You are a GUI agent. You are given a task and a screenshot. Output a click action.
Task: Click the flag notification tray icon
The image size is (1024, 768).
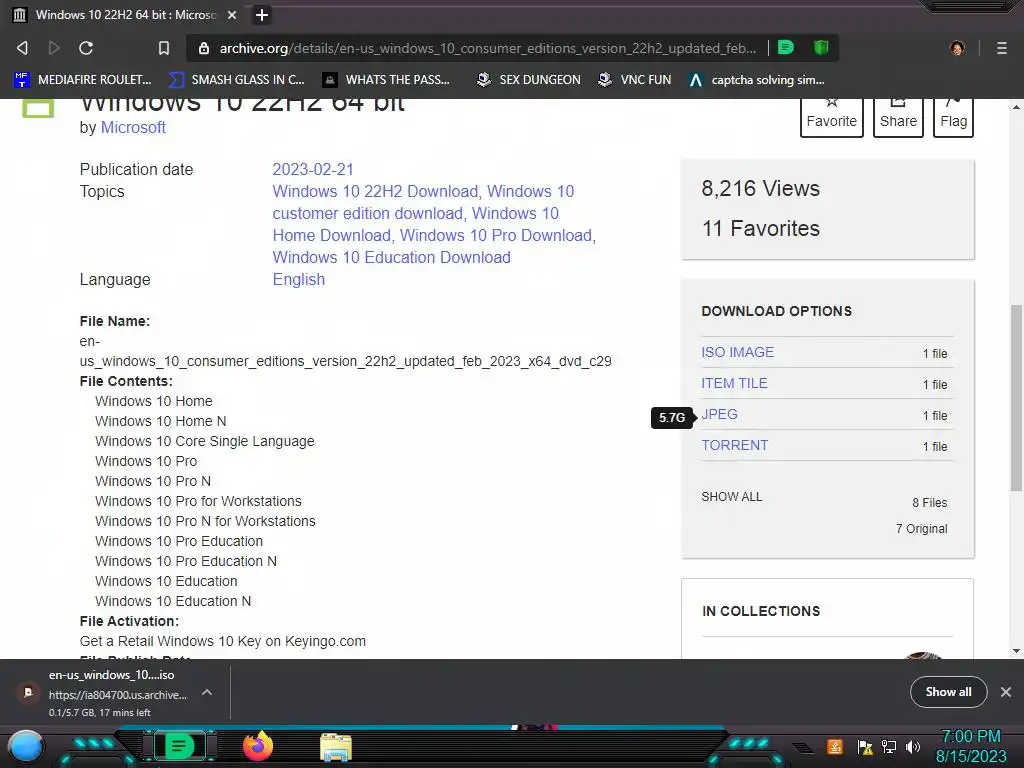[865, 746]
